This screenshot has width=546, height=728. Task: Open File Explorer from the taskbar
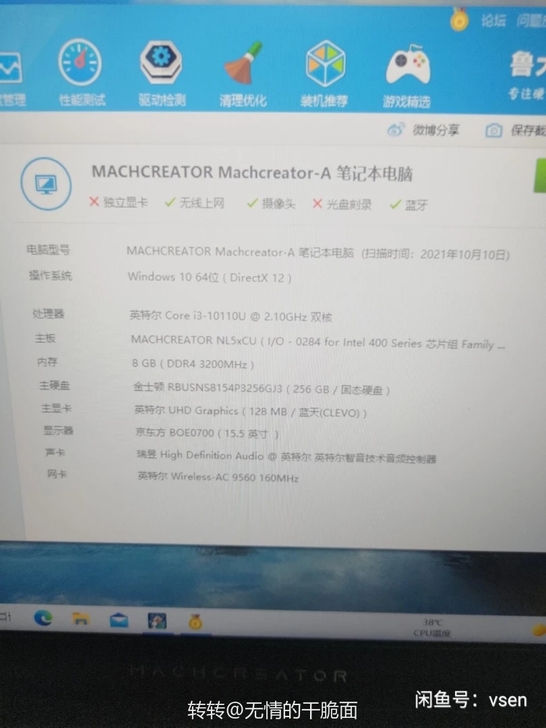(x=80, y=619)
